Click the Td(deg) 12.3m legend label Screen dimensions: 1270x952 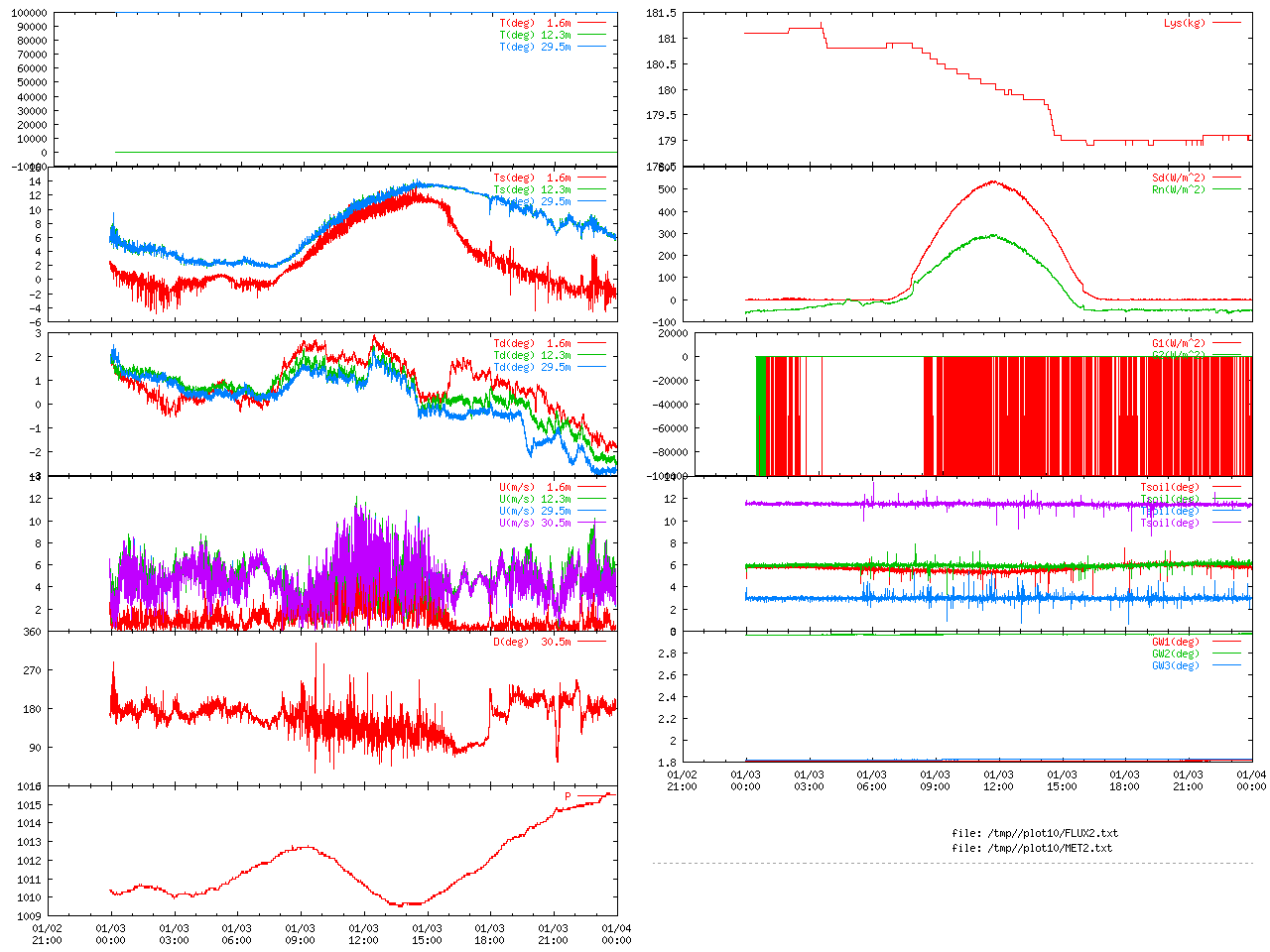(x=532, y=356)
